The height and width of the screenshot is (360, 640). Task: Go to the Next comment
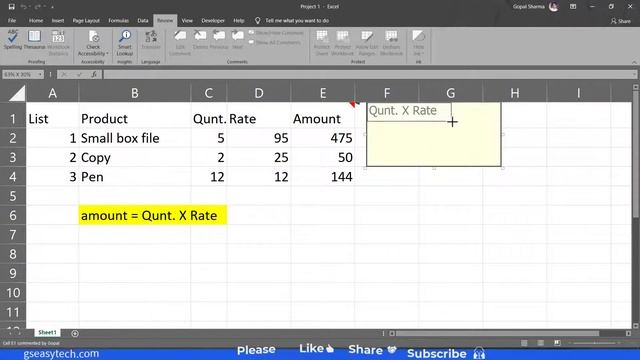click(237, 40)
